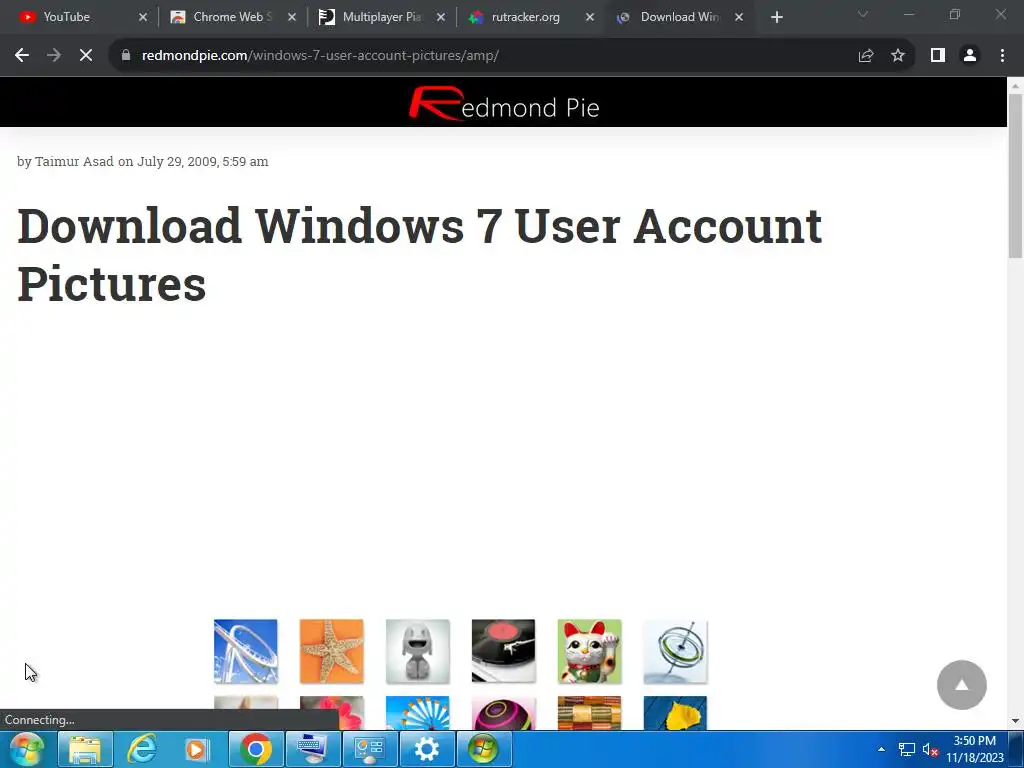The image size is (1024, 768).
Task: Close the rutracker.org tab
Action: pyautogui.click(x=590, y=18)
